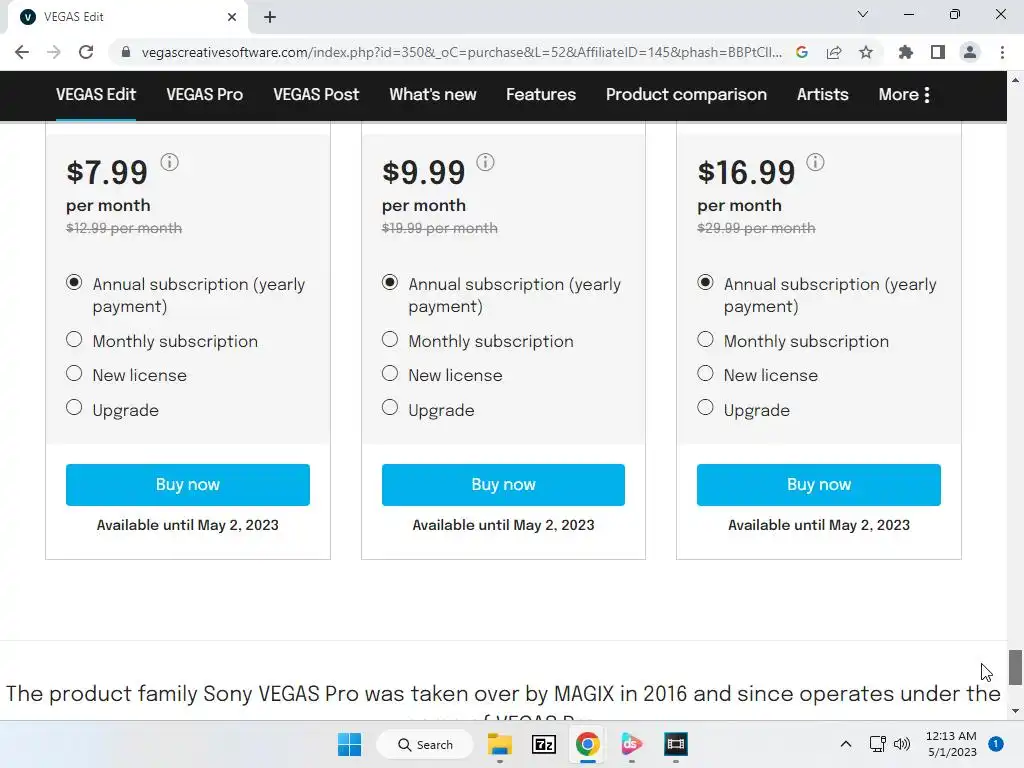
Task: Open the Chrome tab search chevron
Action: point(863,15)
